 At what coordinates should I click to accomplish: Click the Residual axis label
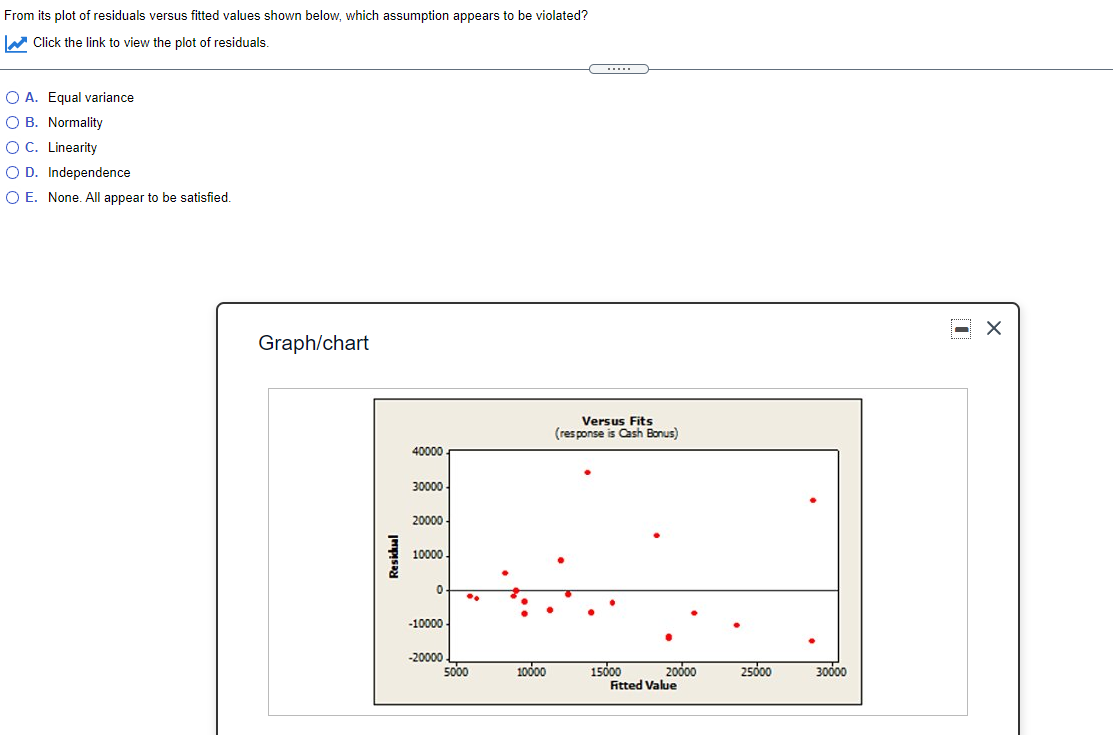tap(395, 552)
